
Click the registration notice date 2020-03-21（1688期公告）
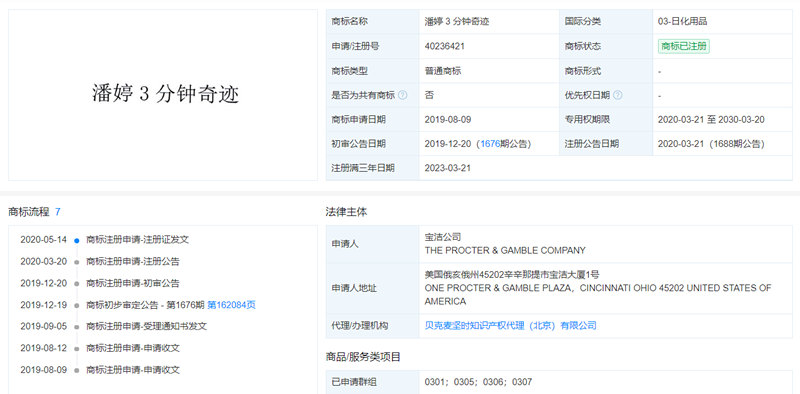click(711, 144)
